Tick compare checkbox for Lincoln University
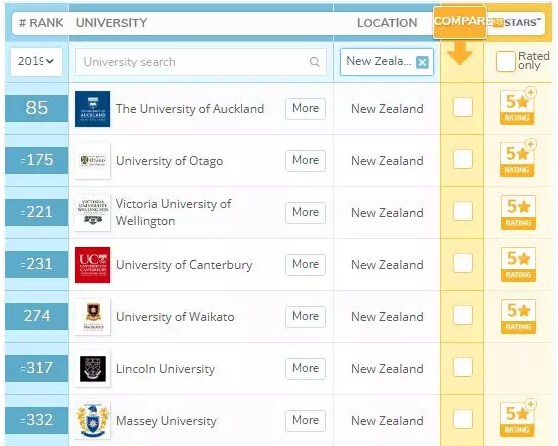This screenshot has height=446, width=558. (x=463, y=367)
